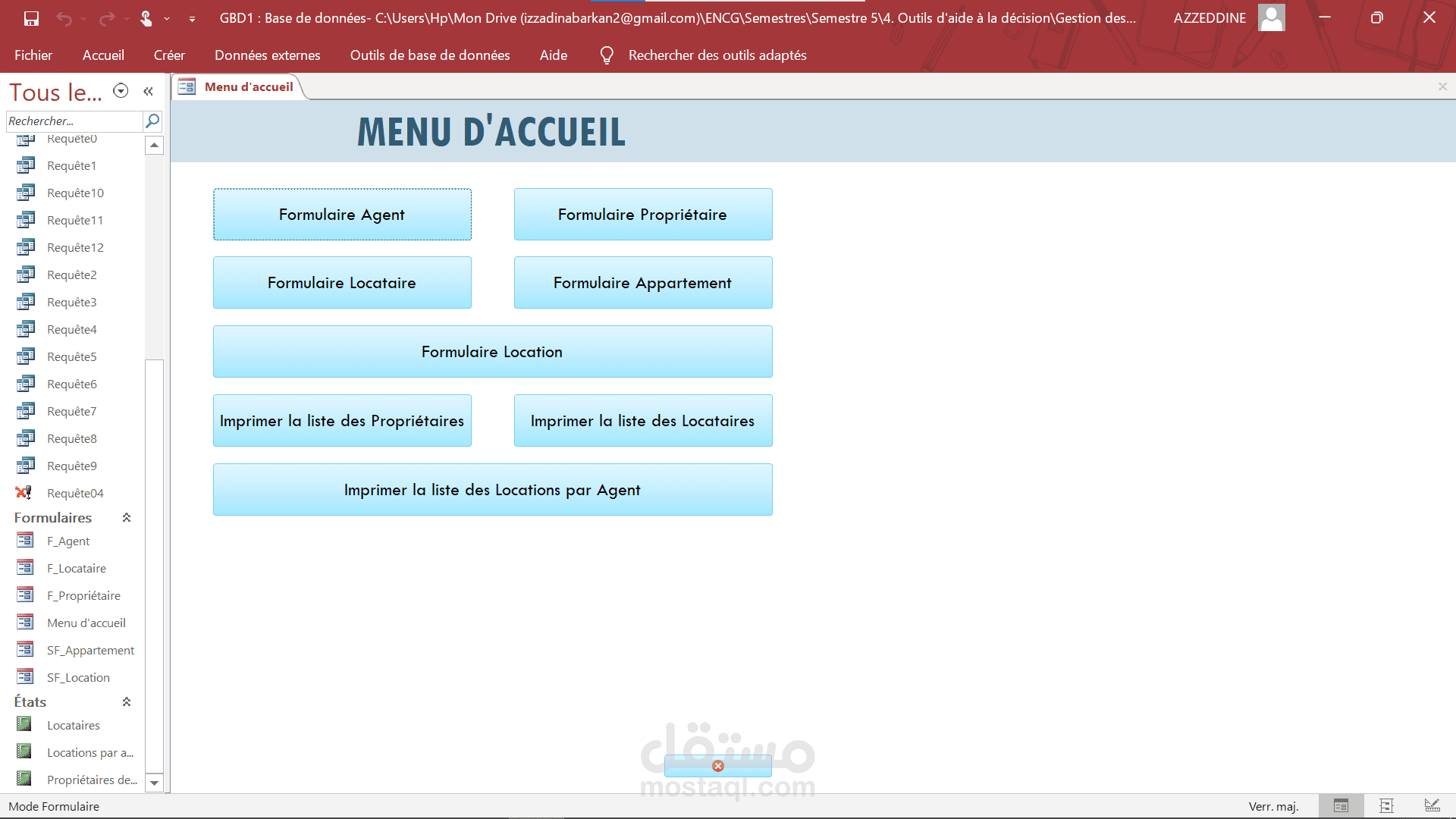This screenshot has height=819, width=1456.
Task: Open the Aide ribbon tab
Action: point(554,55)
